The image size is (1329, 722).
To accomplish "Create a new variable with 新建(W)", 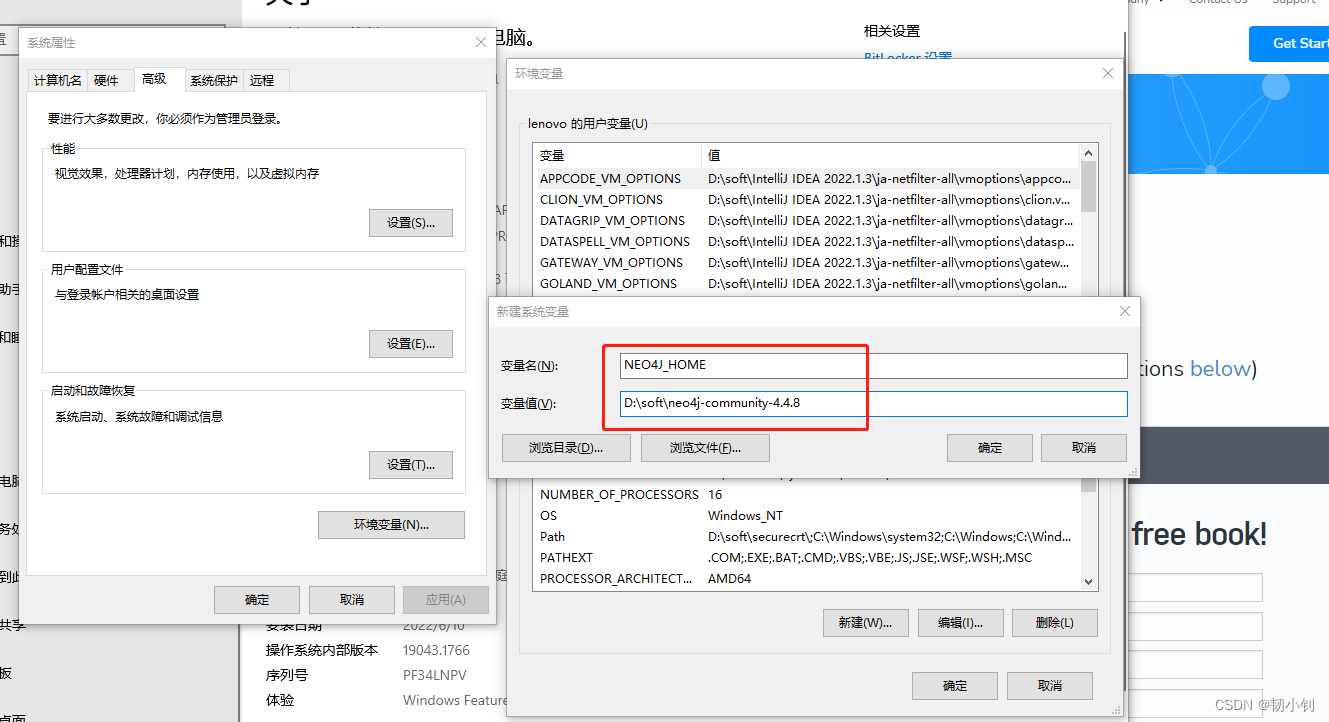I will click(x=865, y=622).
